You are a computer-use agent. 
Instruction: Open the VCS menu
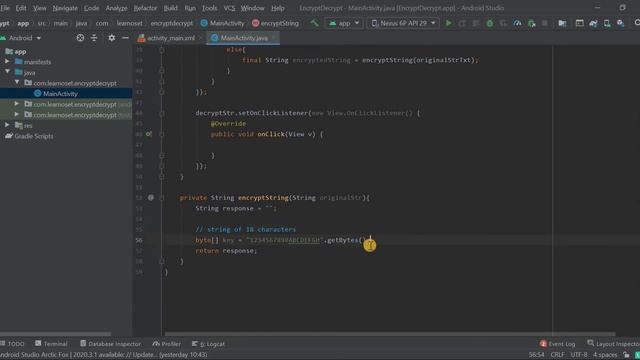tap(229, 8)
